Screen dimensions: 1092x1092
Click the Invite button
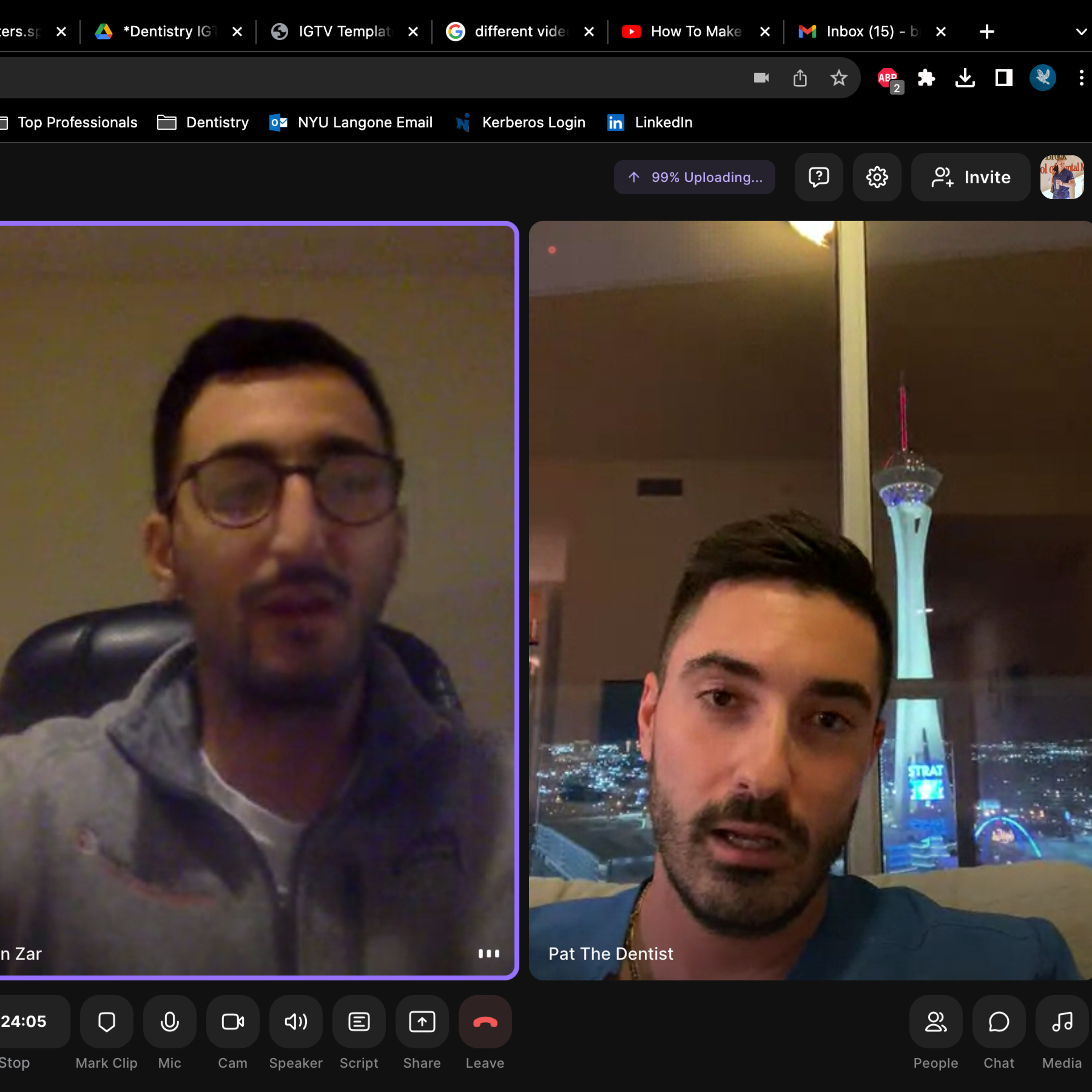[971, 177]
